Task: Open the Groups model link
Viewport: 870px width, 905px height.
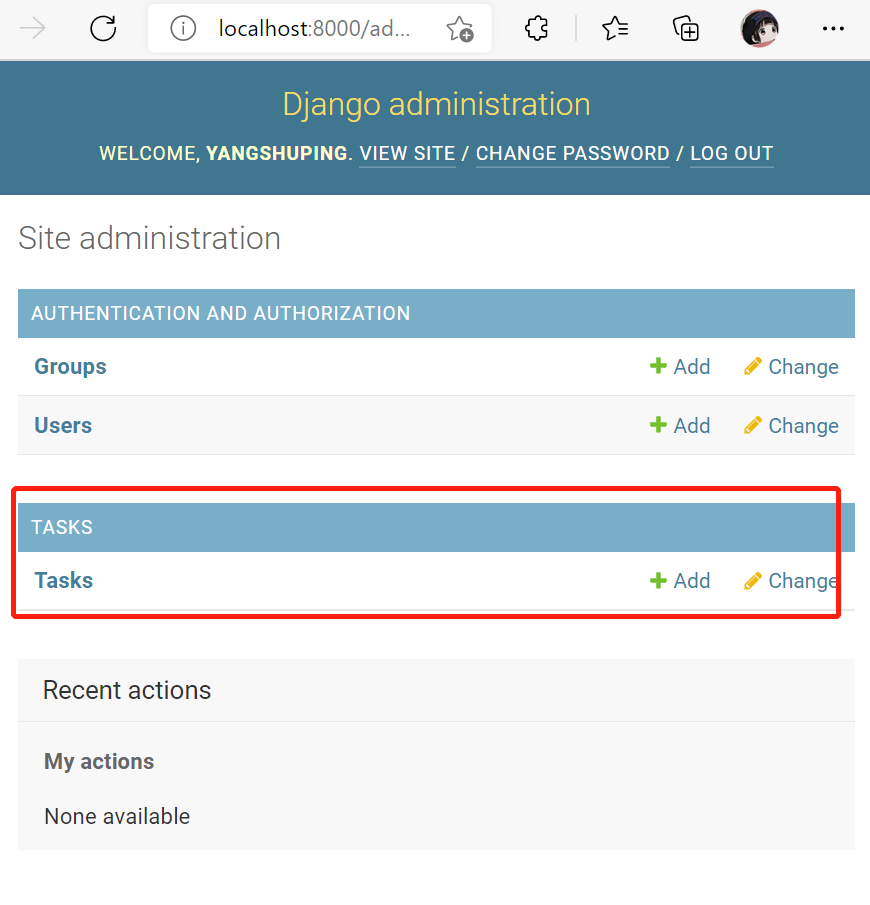Action: tap(70, 367)
